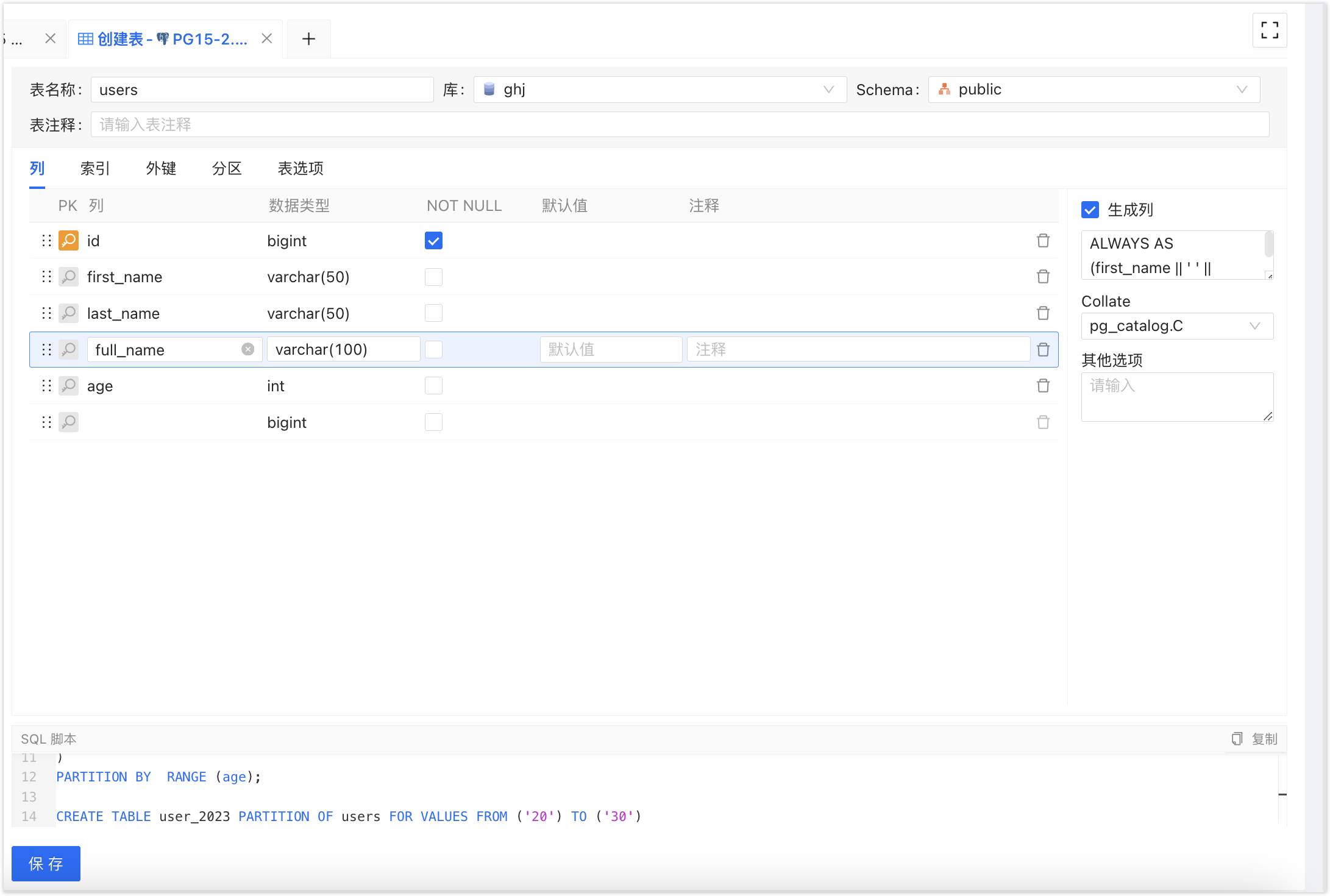The image size is (1330, 896).
Task: Delete the first_name column row
Action: coord(1043,277)
